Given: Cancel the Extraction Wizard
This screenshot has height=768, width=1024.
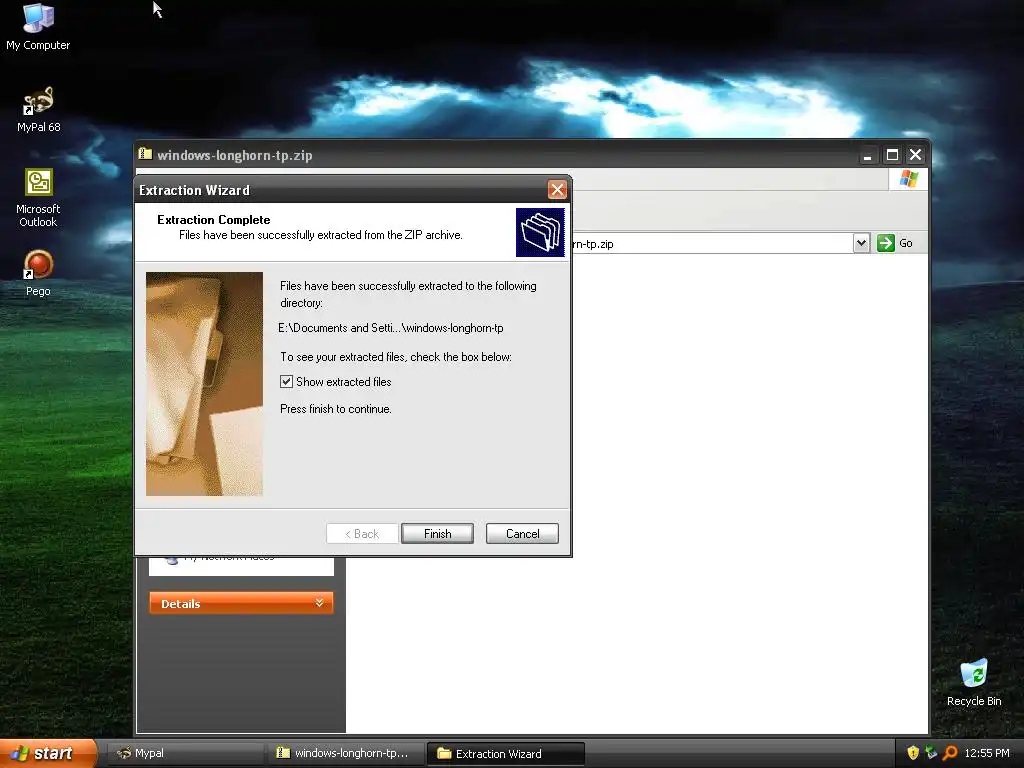Looking at the screenshot, I should click(522, 534).
